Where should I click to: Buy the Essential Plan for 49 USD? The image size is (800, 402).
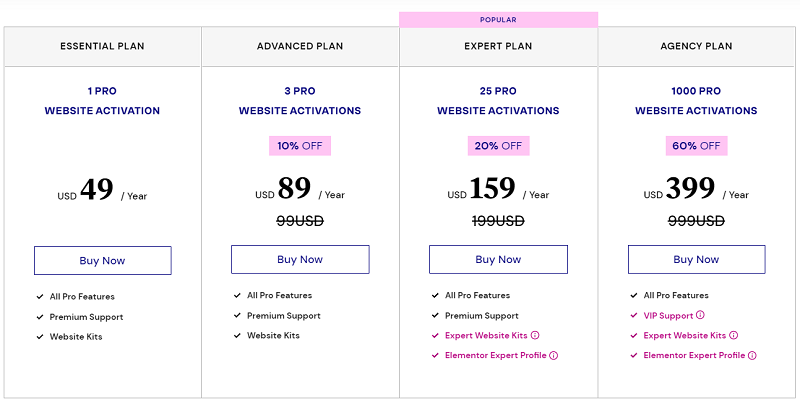pos(103,261)
